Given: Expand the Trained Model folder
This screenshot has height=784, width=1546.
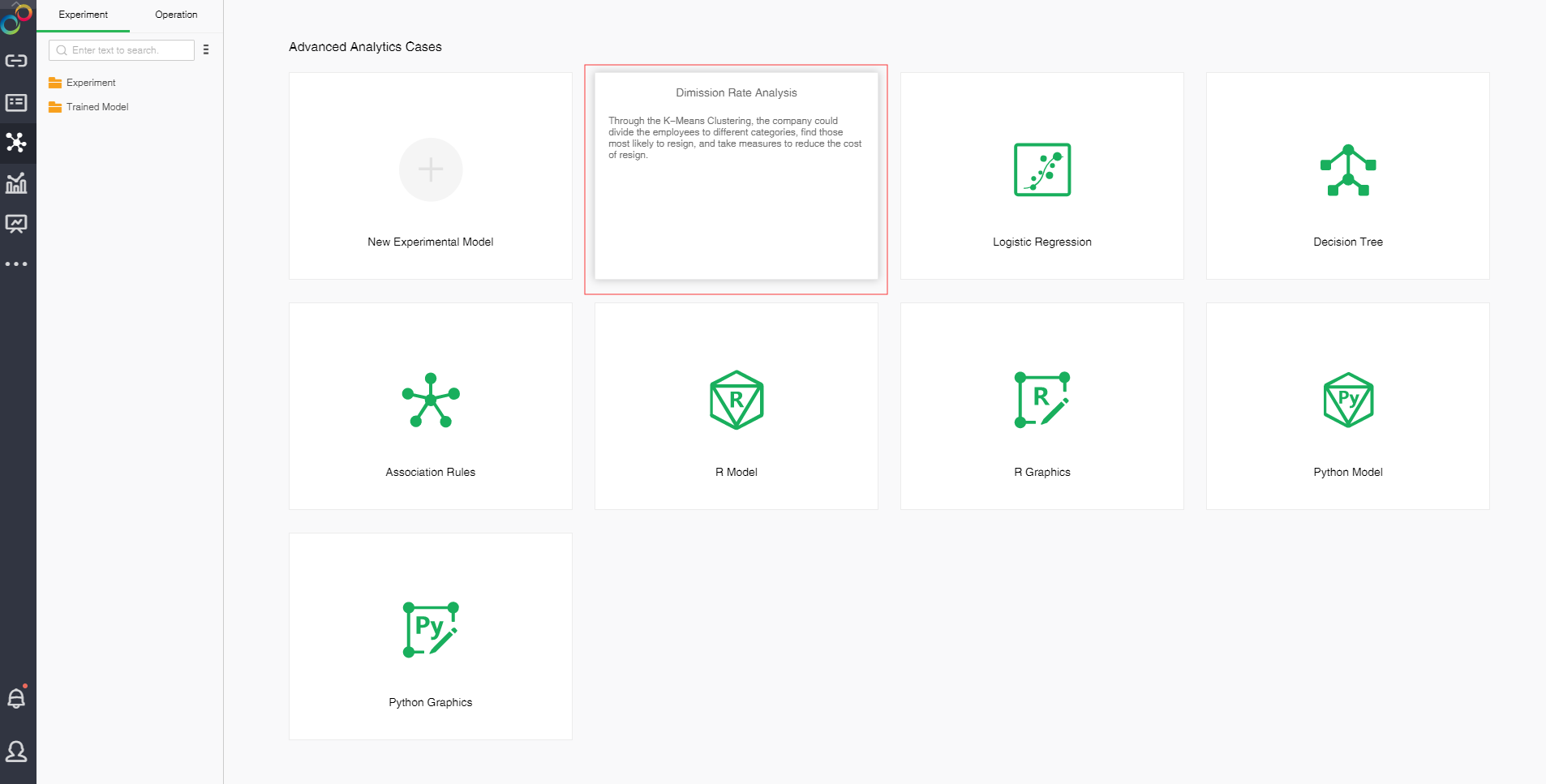Looking at the screenshot, I should 97,107.
